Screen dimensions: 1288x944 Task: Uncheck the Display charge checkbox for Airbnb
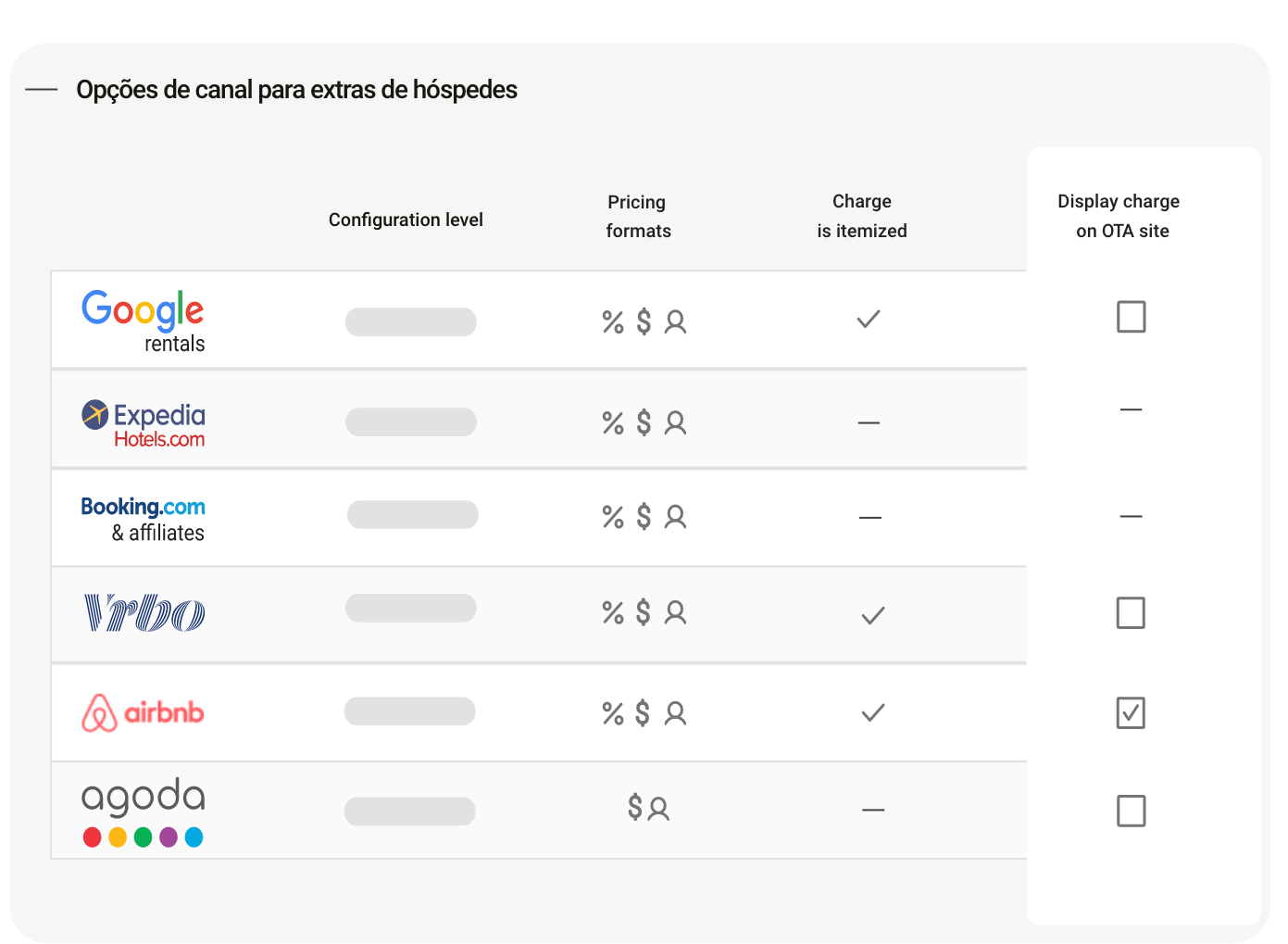pyautogui.click(x=1131, y=713)
